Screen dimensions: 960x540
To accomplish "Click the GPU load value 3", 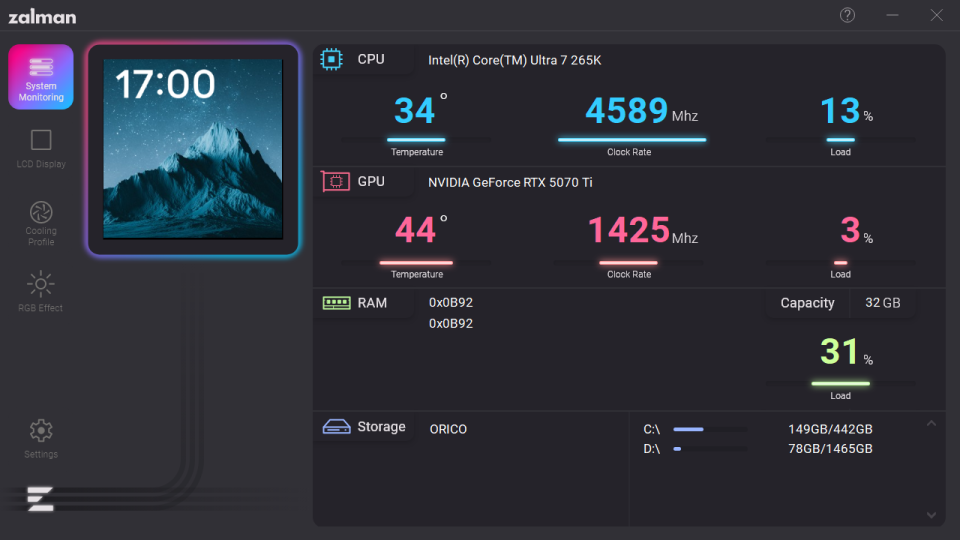I will [850, 231].
